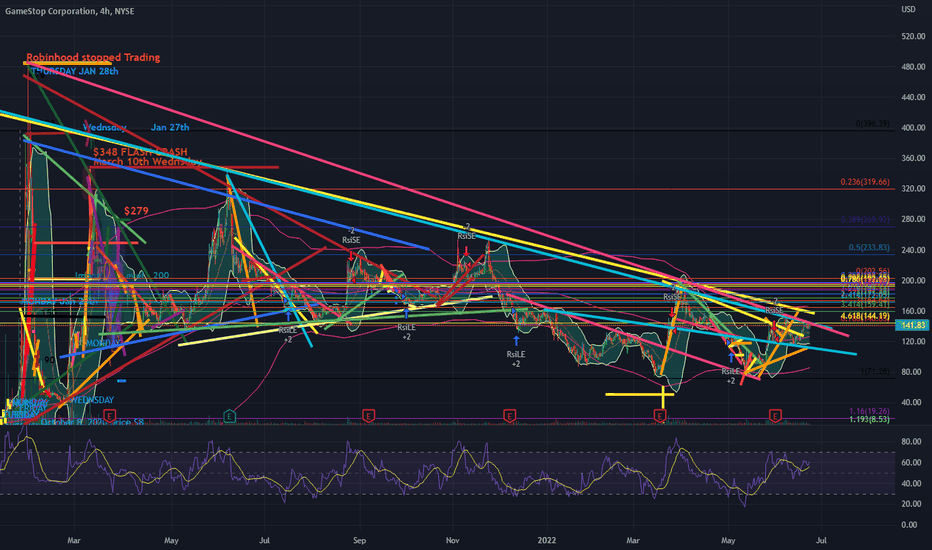
Task: Click the 2022 label on time axis
Action: [546, 540]
